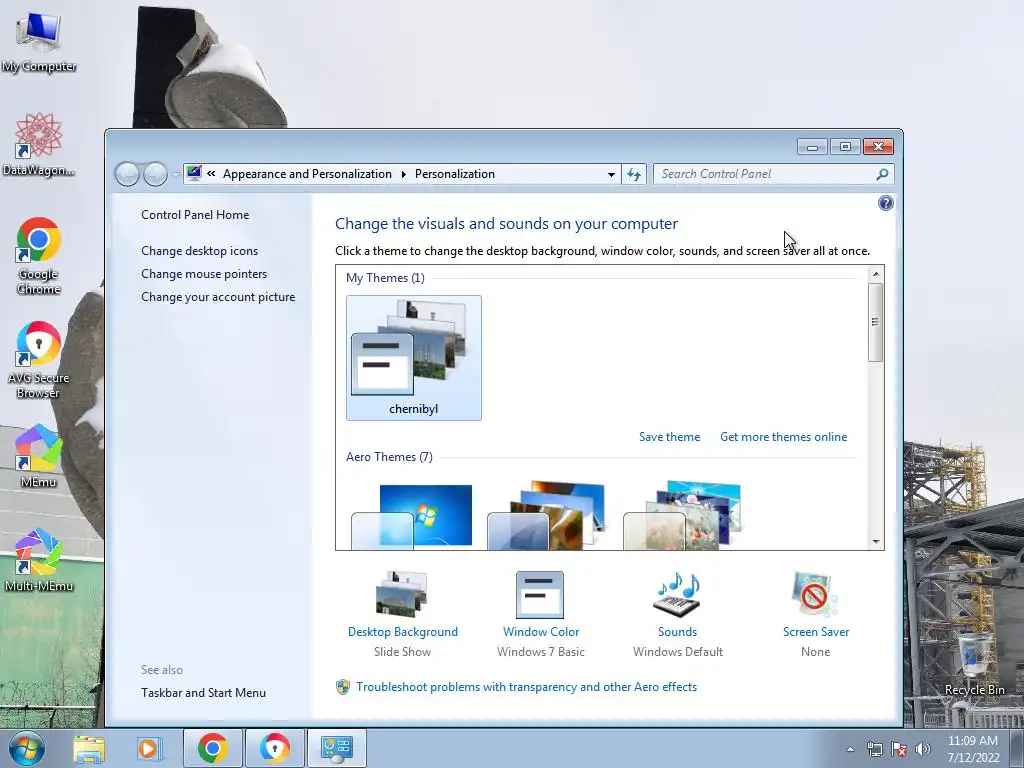Select the chernibyl theme thumbnail
The width and height of the screenshot is (1024, 768).
tap(413, 358)
